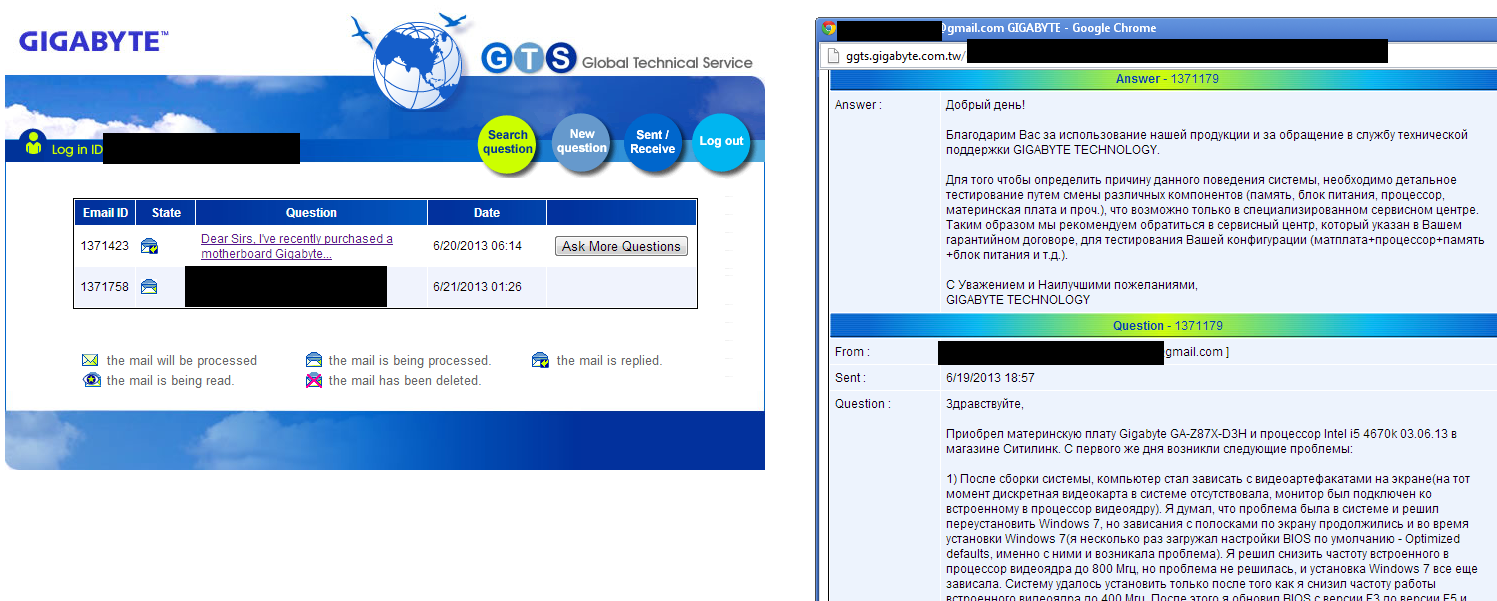Click page icon in popup address bar
This screenshot has width=1497, height=601.
(832, 56)
